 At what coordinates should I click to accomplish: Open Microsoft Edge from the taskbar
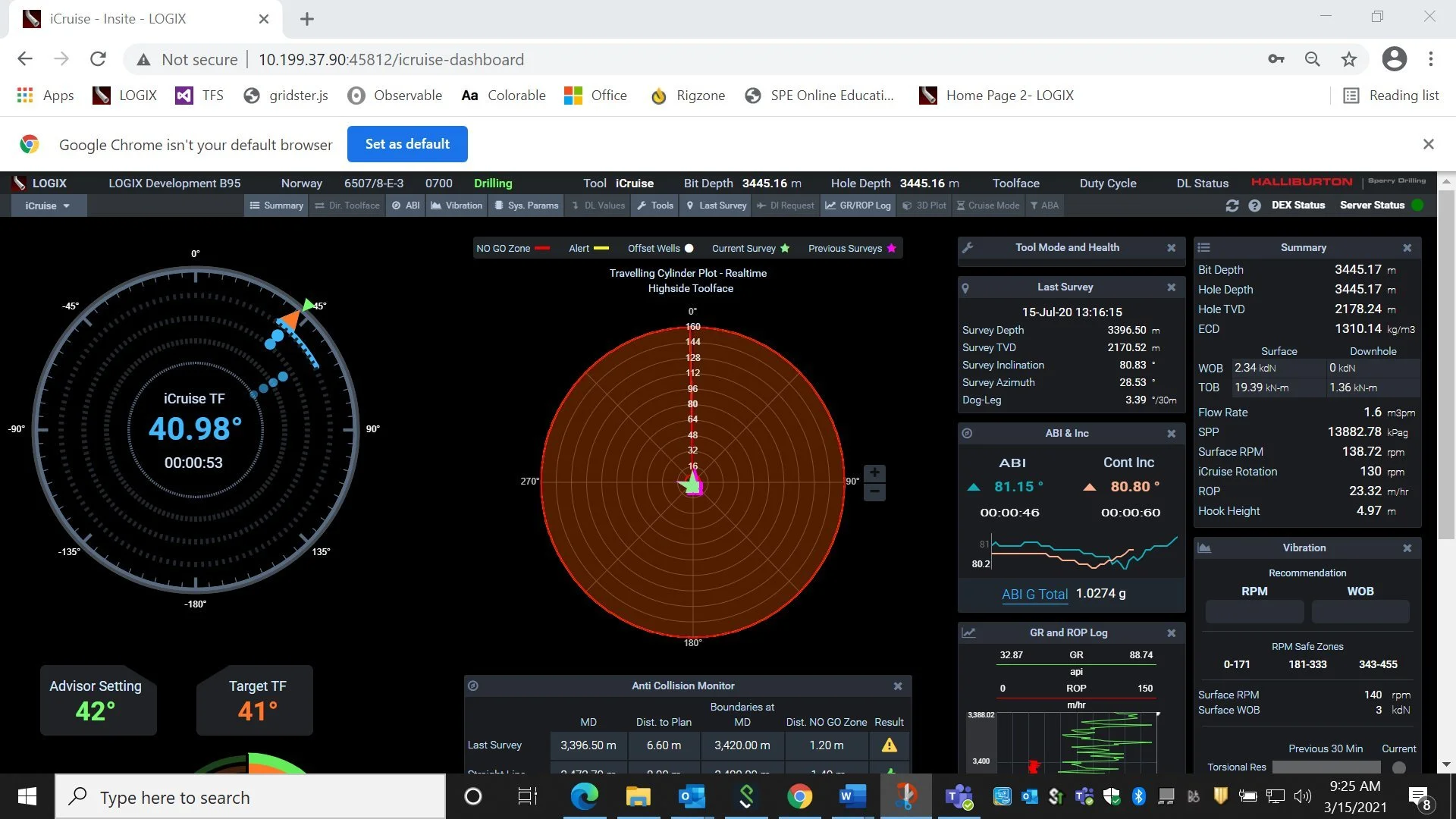click(x=584, y=796)
